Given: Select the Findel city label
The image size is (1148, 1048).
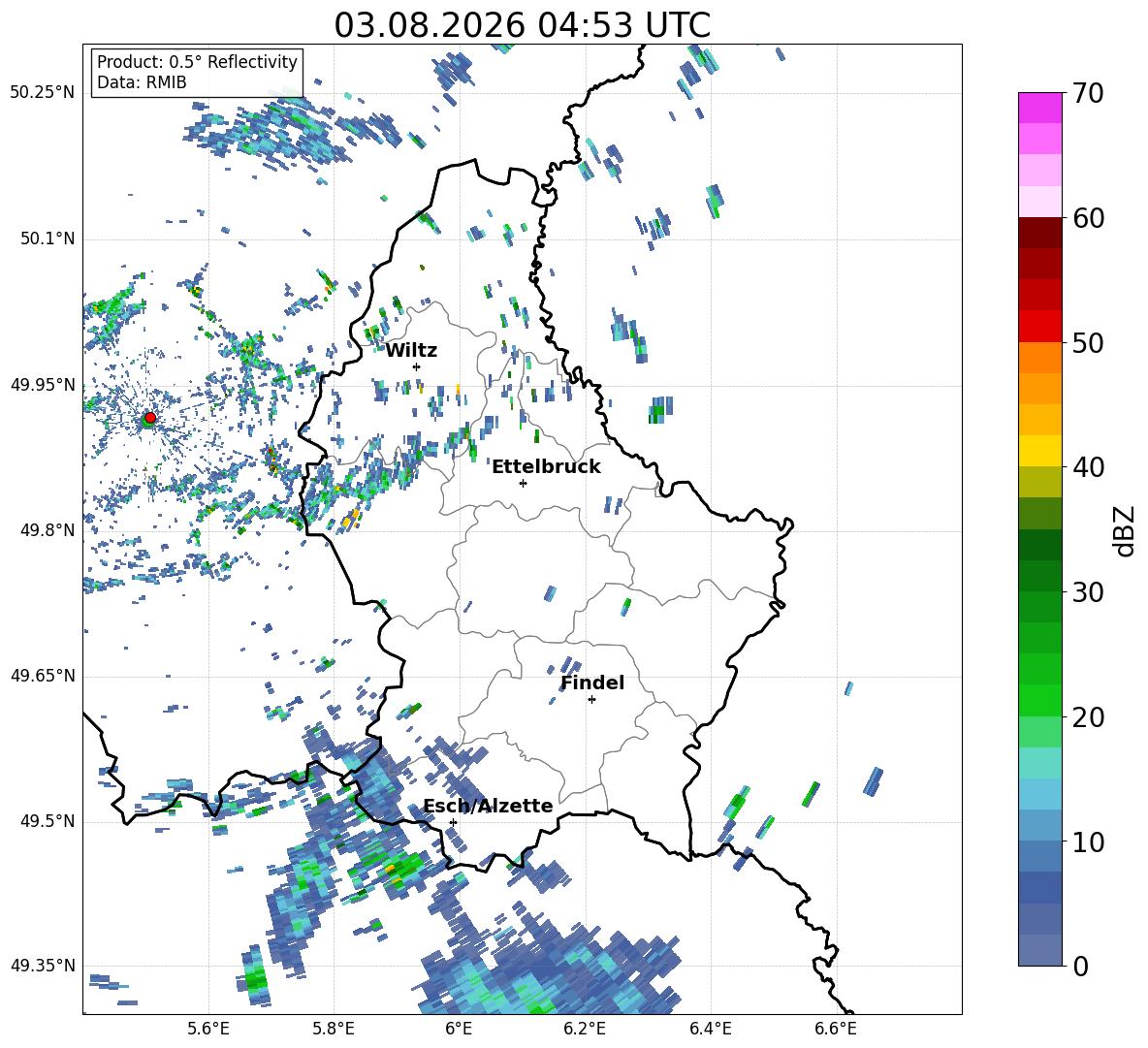Looking at the screenshot, I should pos(592,683).
